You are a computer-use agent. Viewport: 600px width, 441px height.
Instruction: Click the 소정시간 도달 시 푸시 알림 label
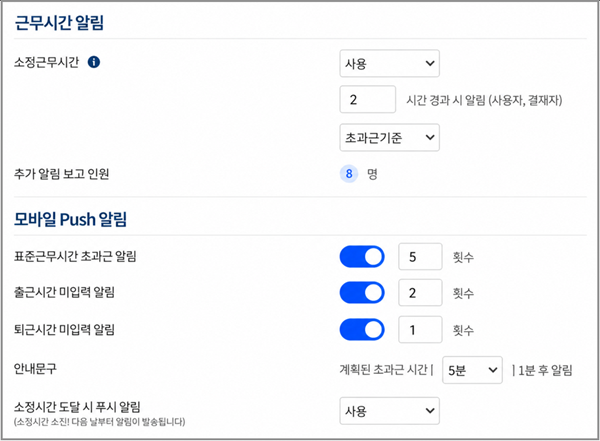77,406
